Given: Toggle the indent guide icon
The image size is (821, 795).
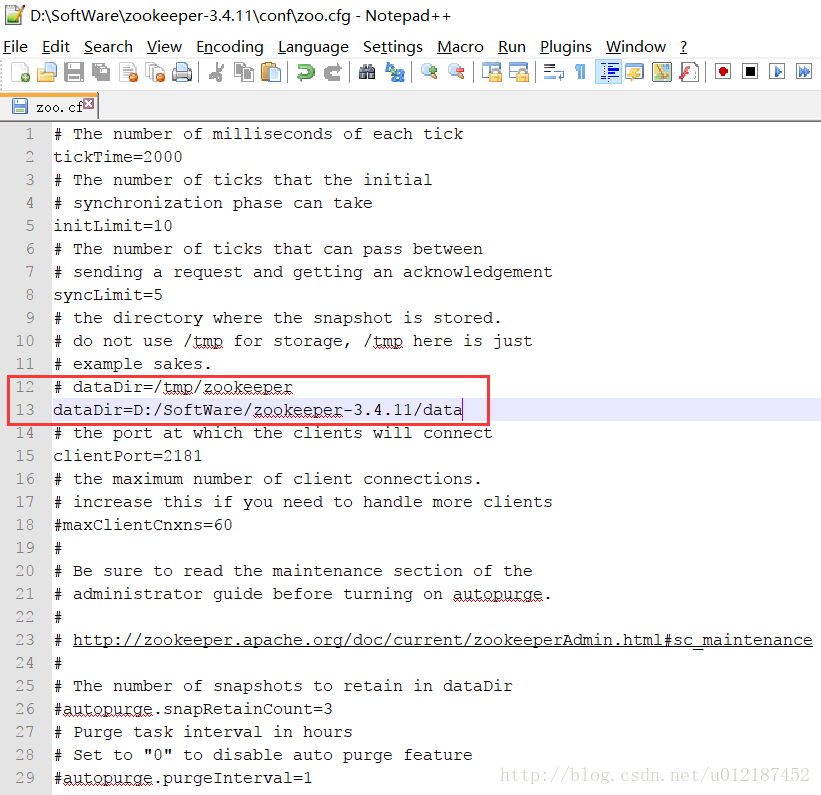Looking at the screenshot, I should point(608,72).
